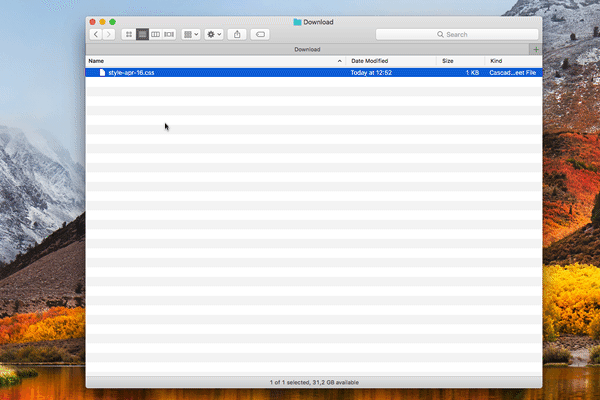Switch to cover flow view

click(x=169, y=34)
